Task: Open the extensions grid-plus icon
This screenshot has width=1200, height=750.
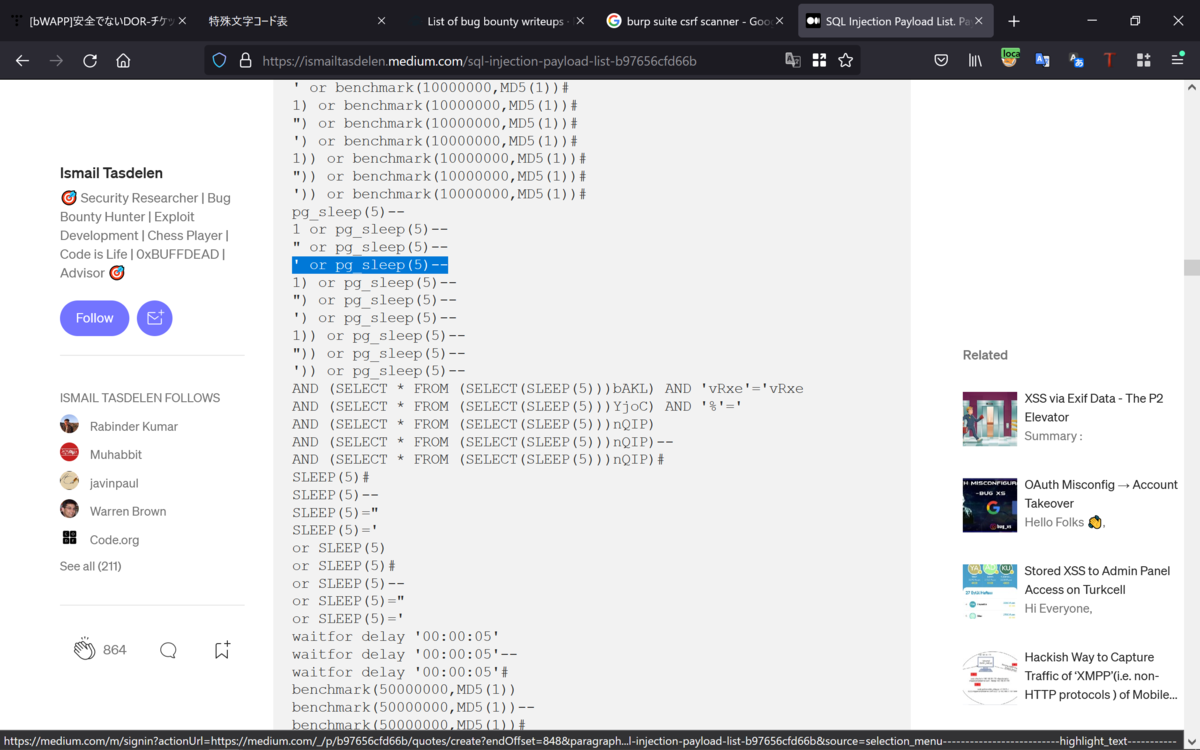Action: [1143, 60]
